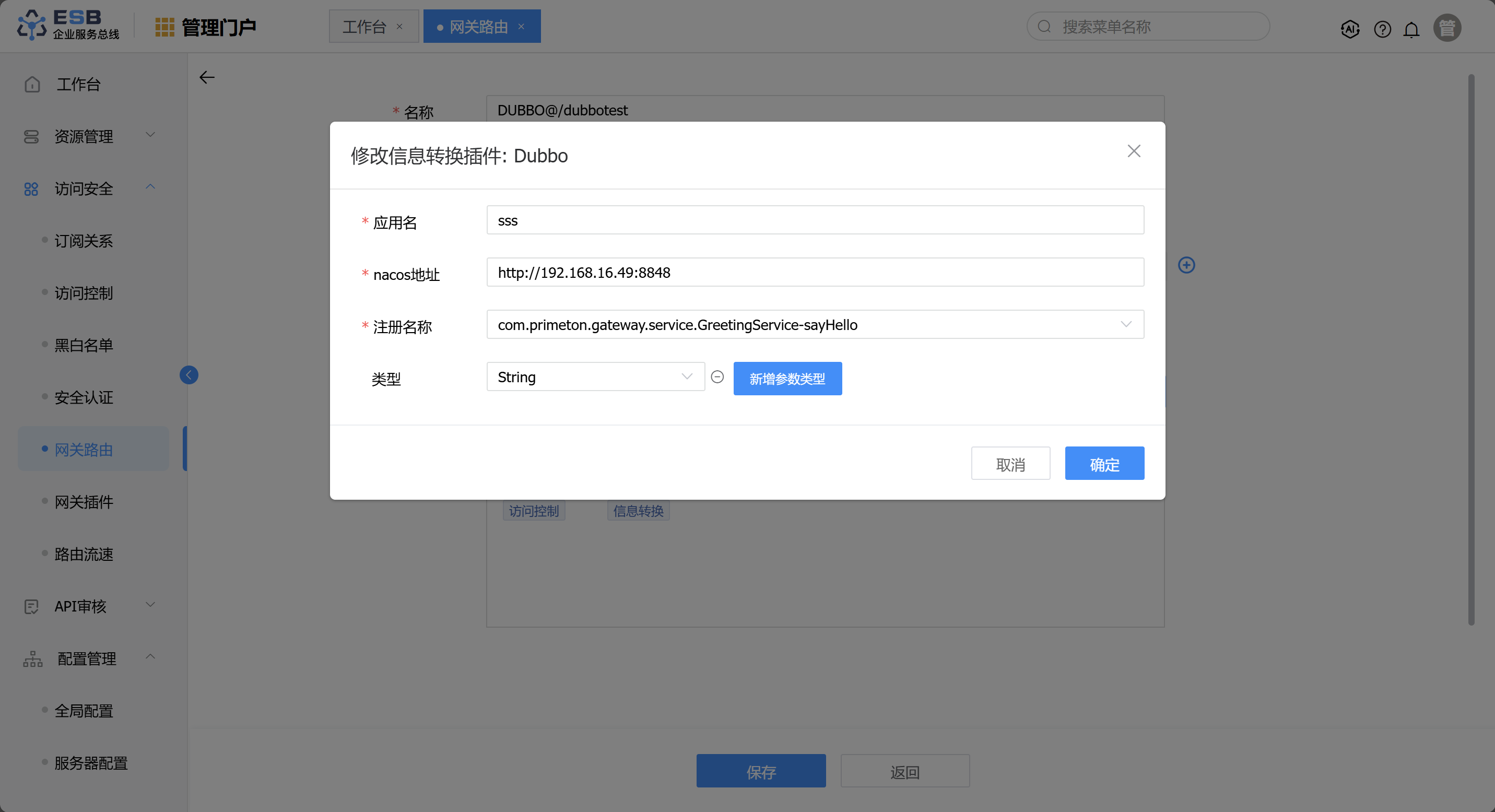Click the blue circled plus icon
1495x812 pixels.
(x=1186, y=265)
